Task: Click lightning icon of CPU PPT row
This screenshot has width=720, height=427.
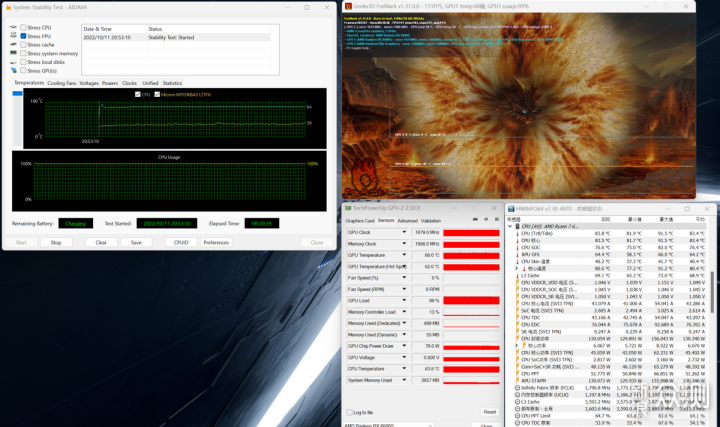Action: click(x=518, y=374)
